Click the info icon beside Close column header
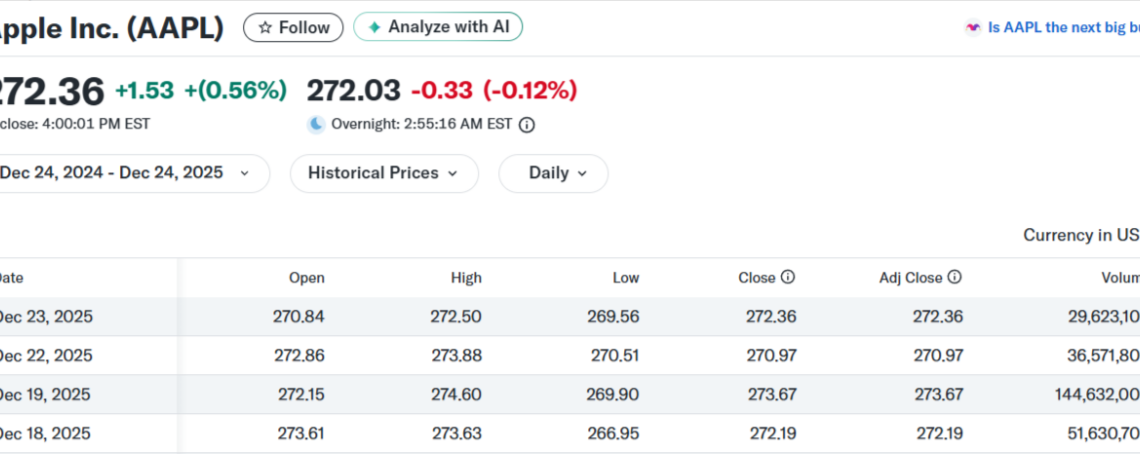The width and height of the screenshot is (1140, 454). click(x=787, y=277)
